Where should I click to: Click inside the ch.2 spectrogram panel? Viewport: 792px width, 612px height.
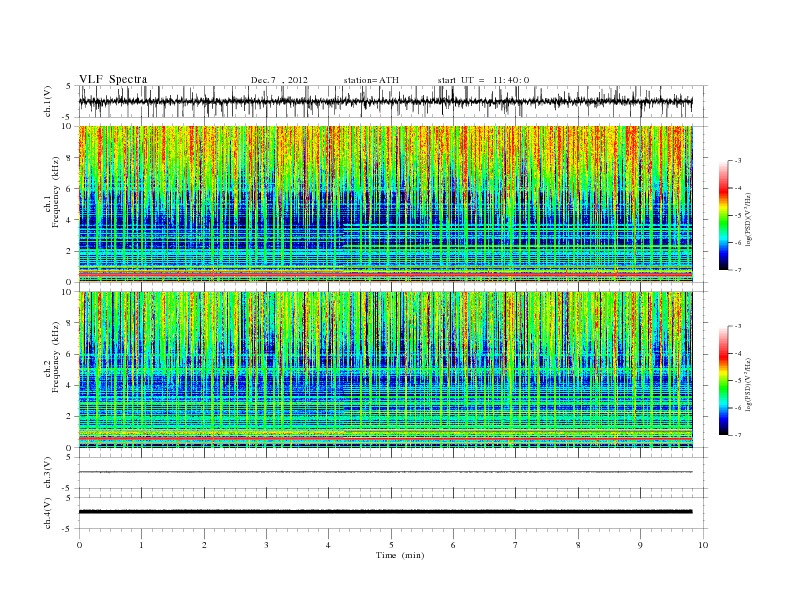[385, 370]
